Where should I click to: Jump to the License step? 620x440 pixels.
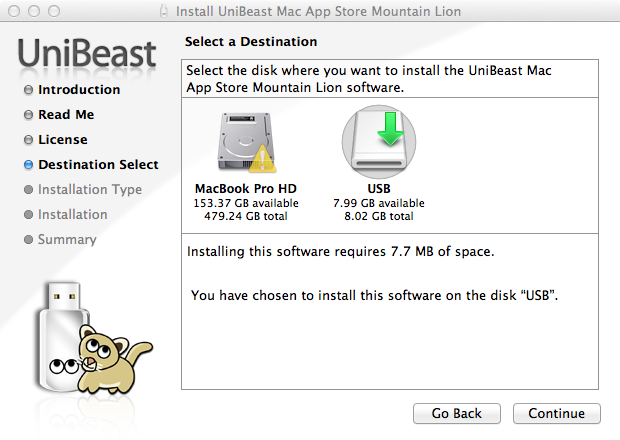(62, 140)
